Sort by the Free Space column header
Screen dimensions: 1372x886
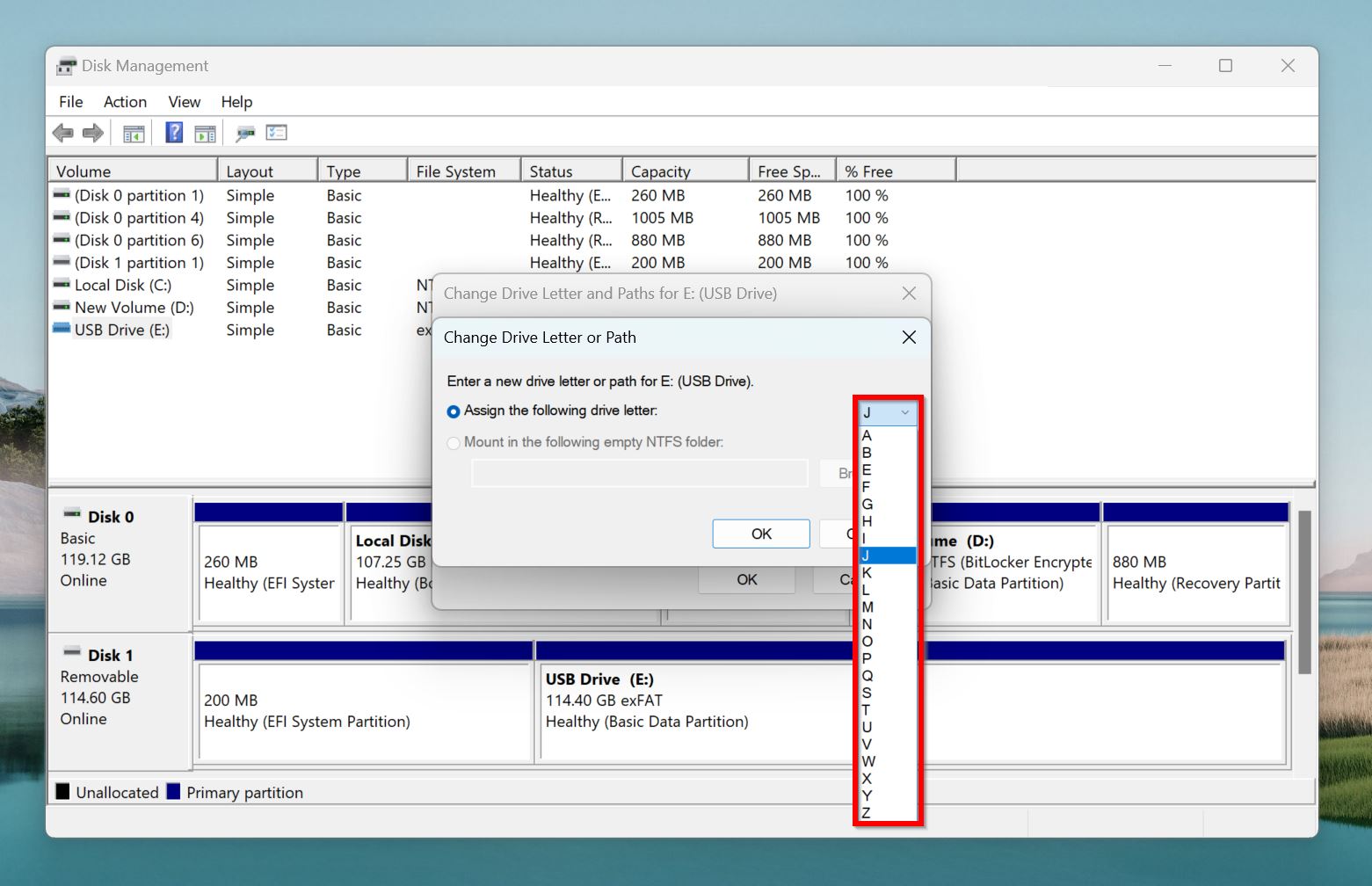coord(793,171)
